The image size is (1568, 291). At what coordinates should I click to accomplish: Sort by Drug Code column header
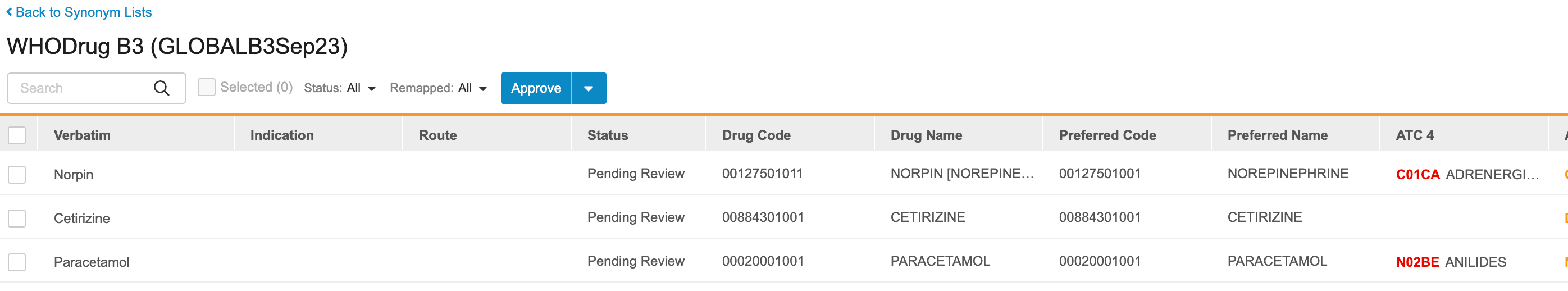(x=756, y=135)
